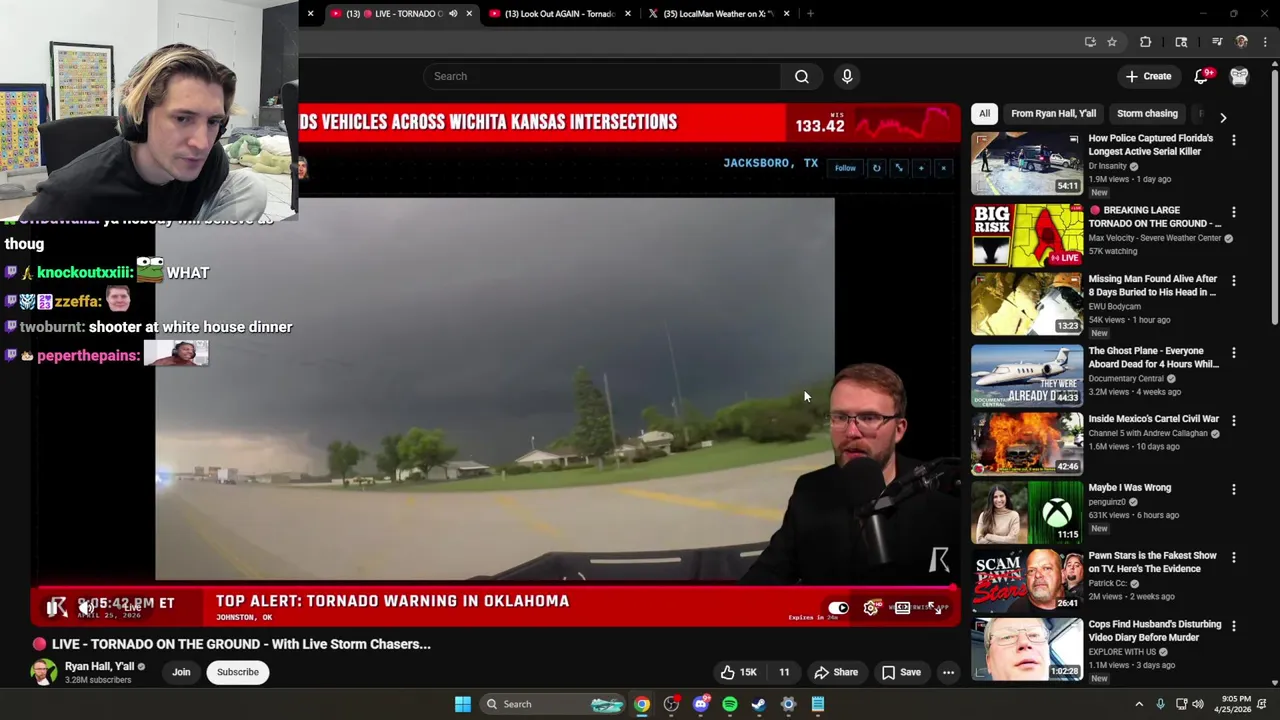Open Inside Mexico's Cartel Civil War title

[x=1153, y=419]
